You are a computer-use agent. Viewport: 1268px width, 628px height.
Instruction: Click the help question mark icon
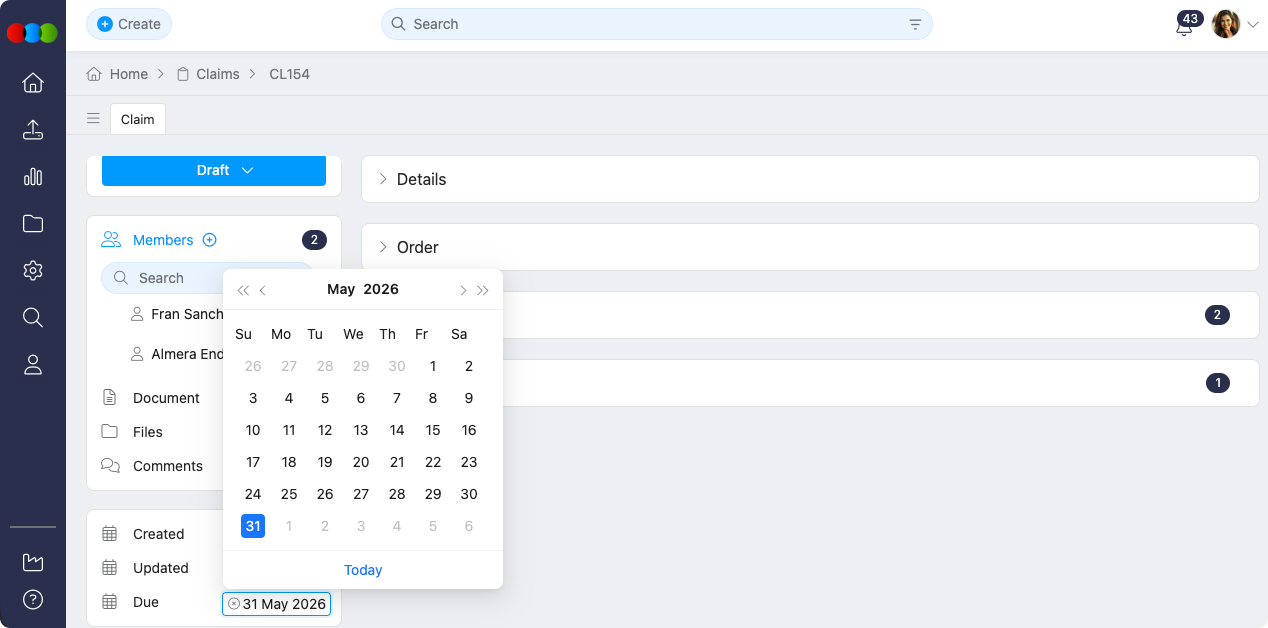pos(33,600)
